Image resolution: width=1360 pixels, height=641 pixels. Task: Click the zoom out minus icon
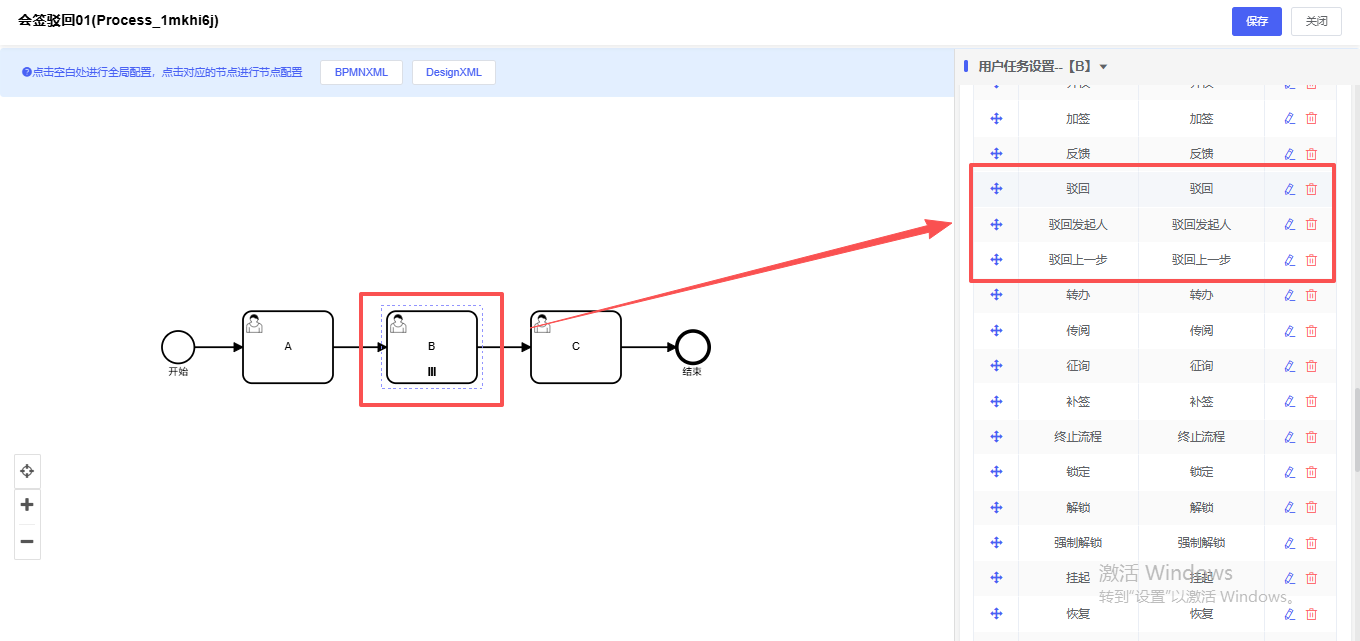27,542
